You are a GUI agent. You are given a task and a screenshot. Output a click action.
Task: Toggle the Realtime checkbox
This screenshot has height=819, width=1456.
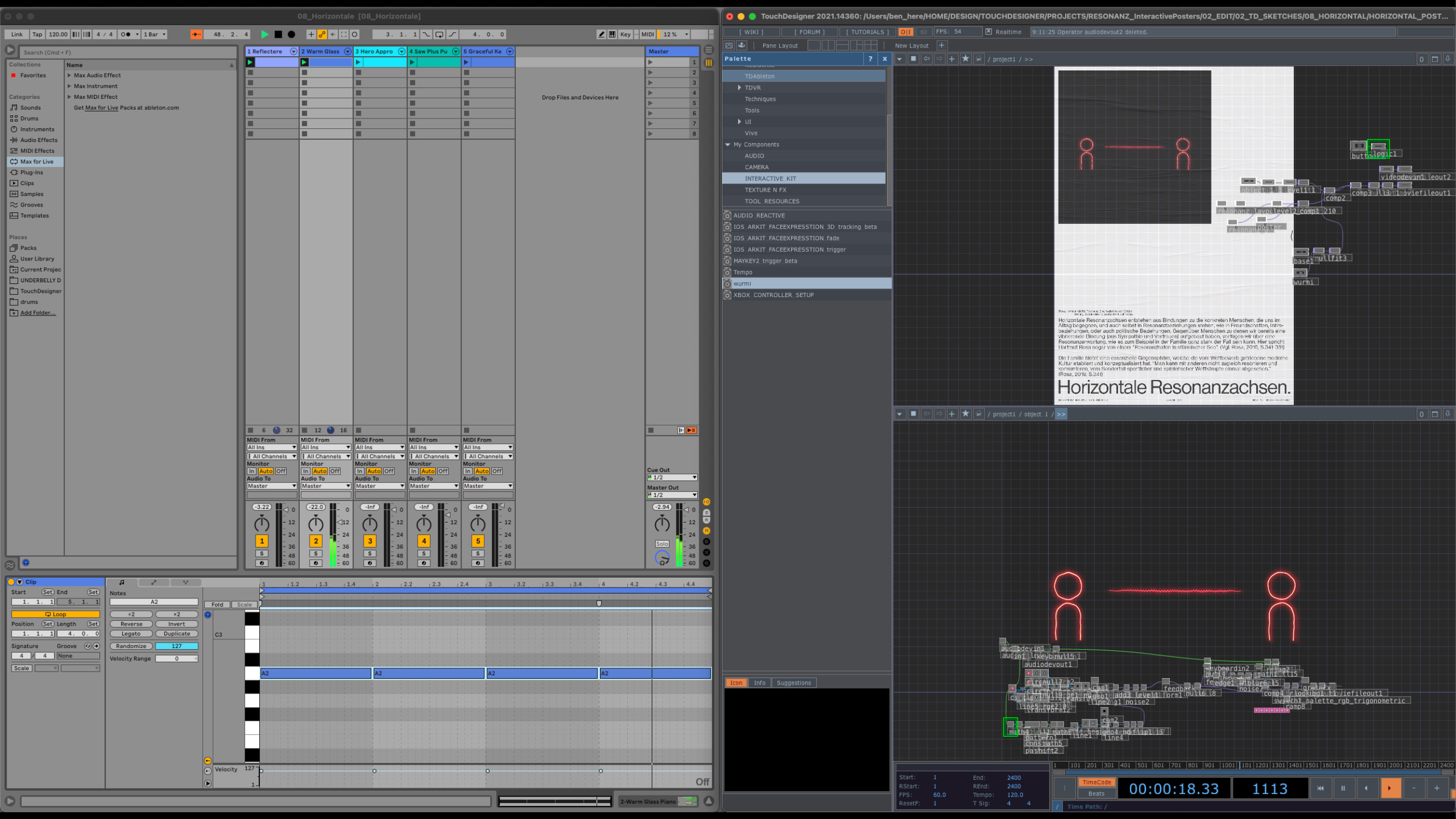(x=989, y=32)
